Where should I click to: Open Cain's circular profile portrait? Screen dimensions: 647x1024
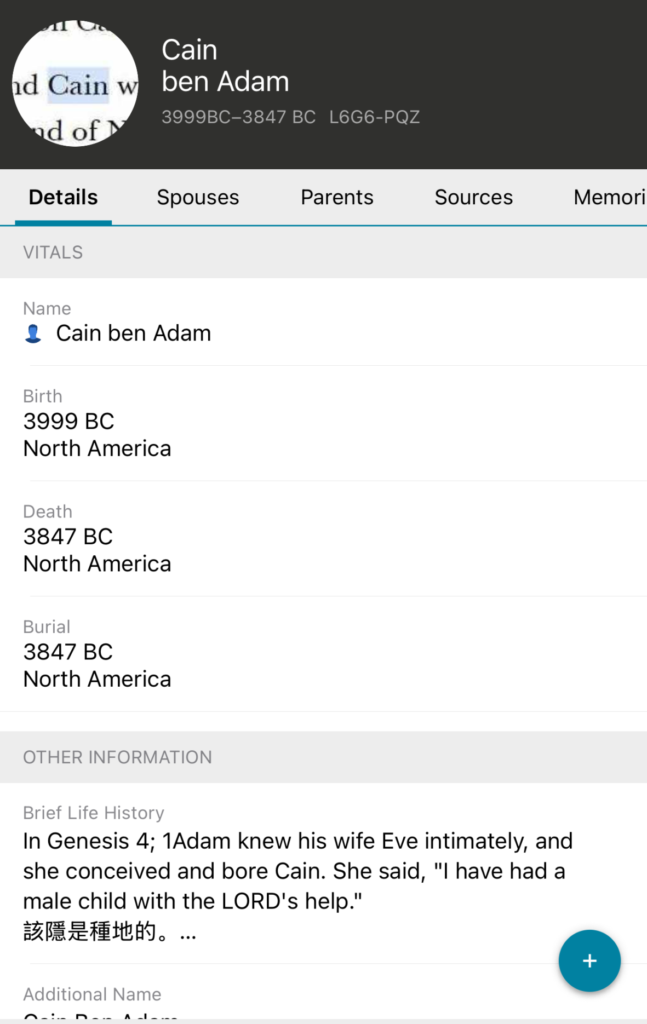point(75,84)
